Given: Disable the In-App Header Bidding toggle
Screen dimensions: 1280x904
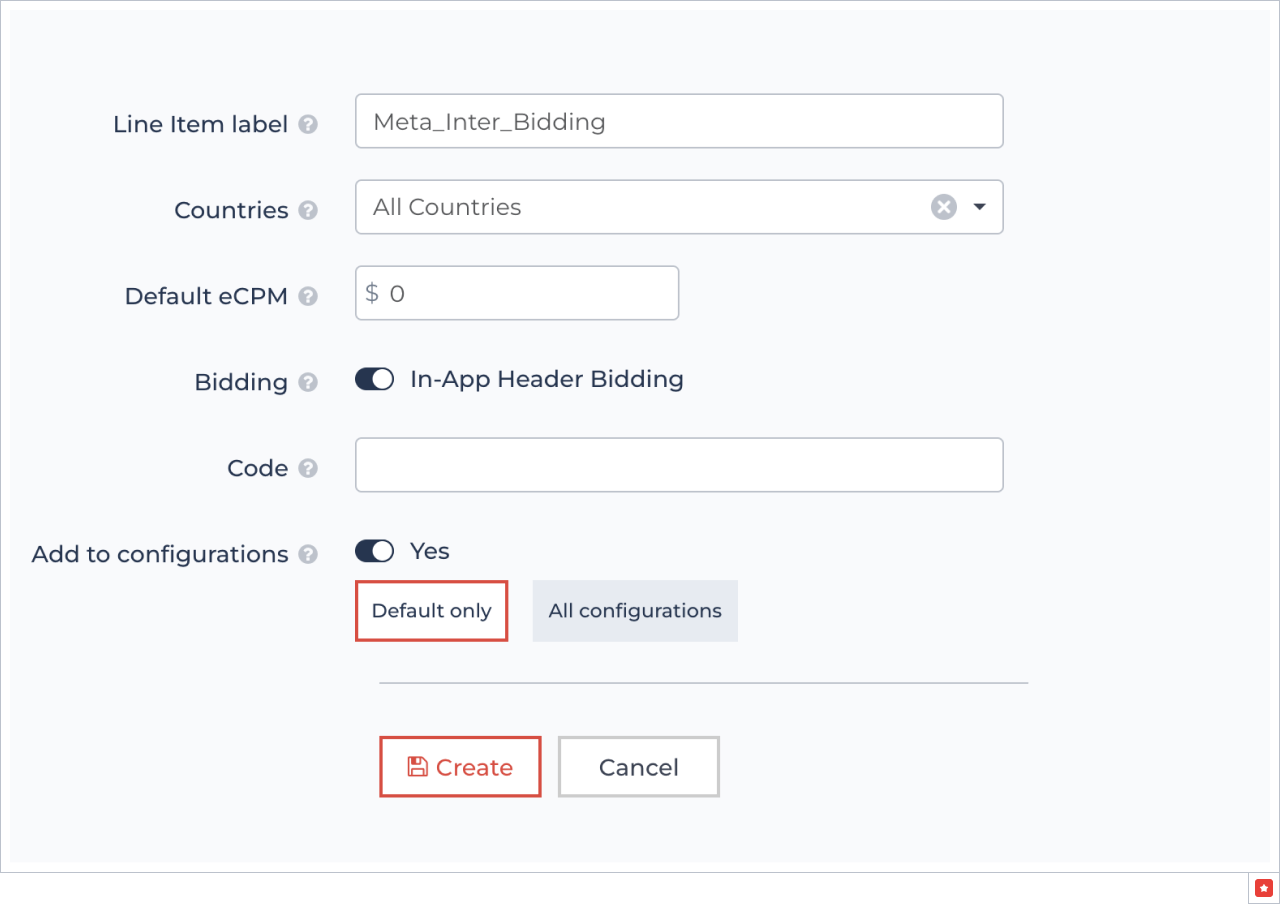Looking at the screenshot, I should [x=374, y=379].
